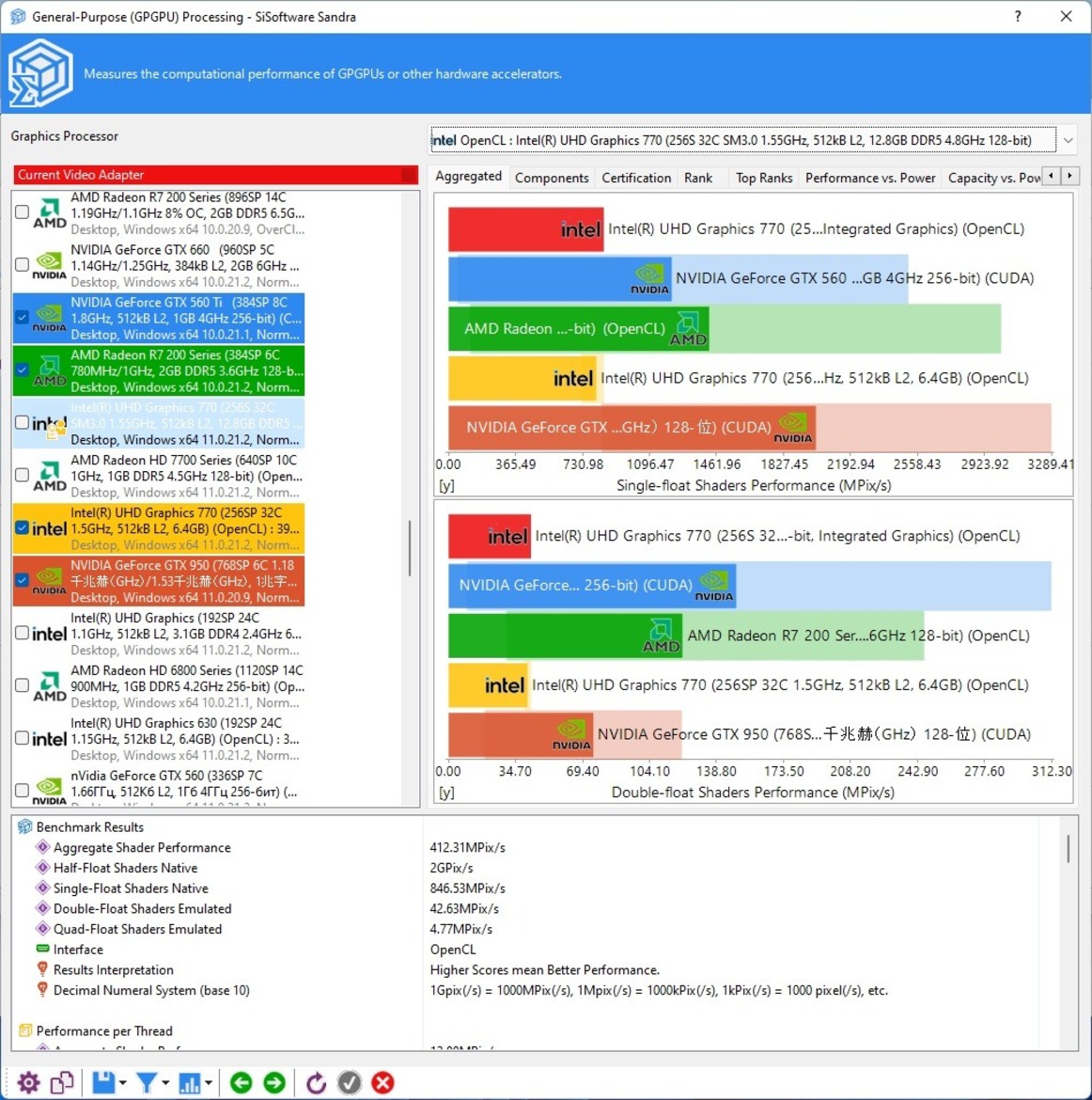Click the Intel logo of UHD Graphics 630
The height and width of the screenshot is (1100, 1092).
click(x=50, y=739)
